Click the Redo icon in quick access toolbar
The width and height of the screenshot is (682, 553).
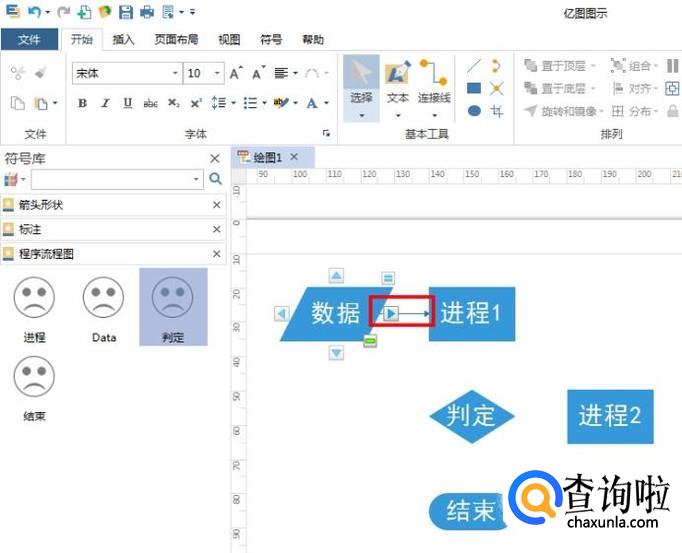(x=63, y=12)
